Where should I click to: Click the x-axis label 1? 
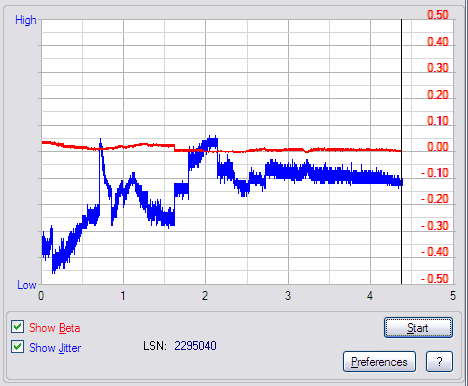[x=123, y=296]
